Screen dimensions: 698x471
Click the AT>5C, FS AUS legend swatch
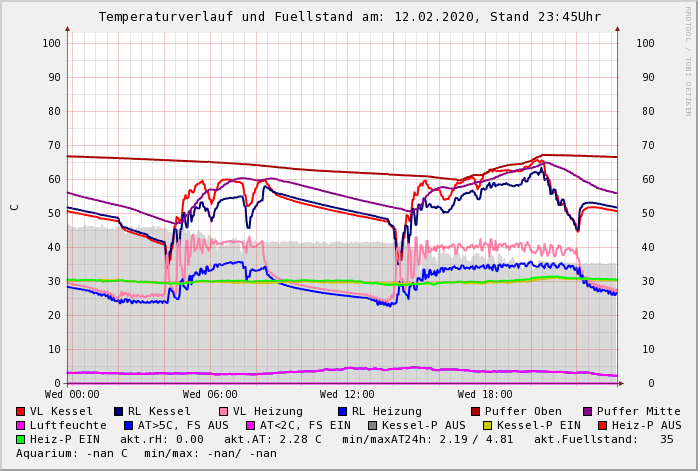point(129,425)
